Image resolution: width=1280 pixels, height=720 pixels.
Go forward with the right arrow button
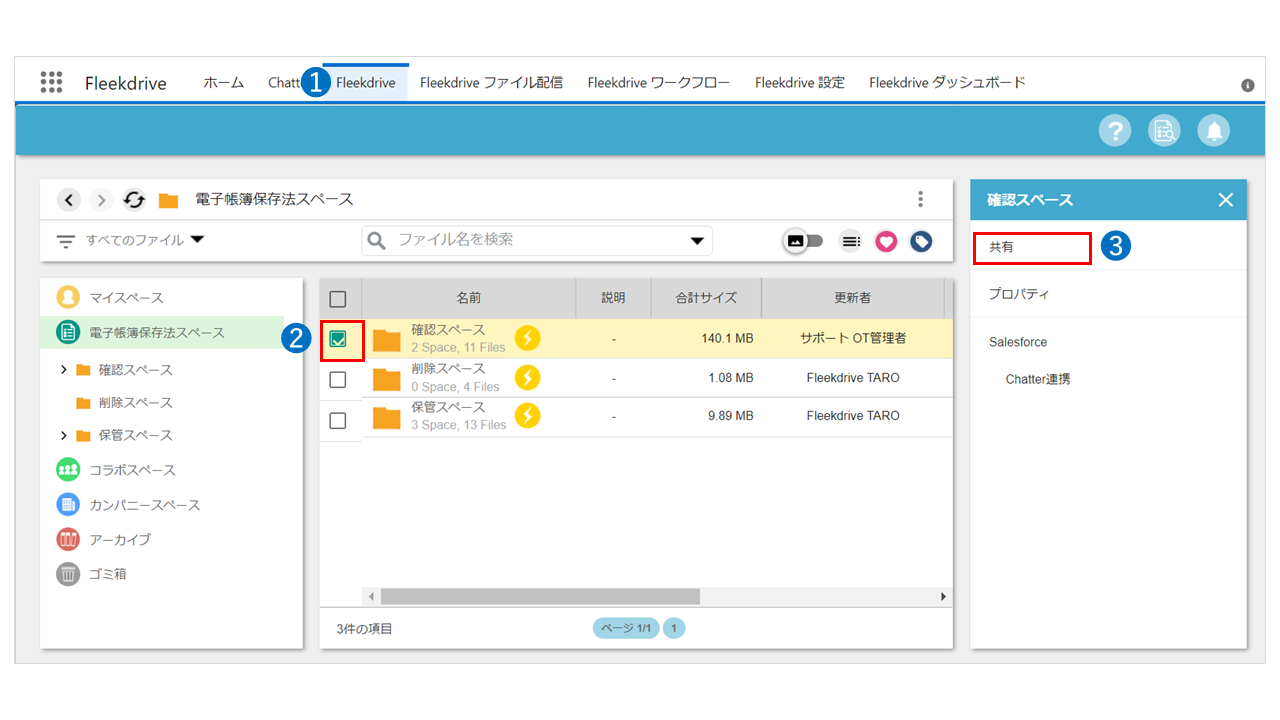(x=102, y=200)
